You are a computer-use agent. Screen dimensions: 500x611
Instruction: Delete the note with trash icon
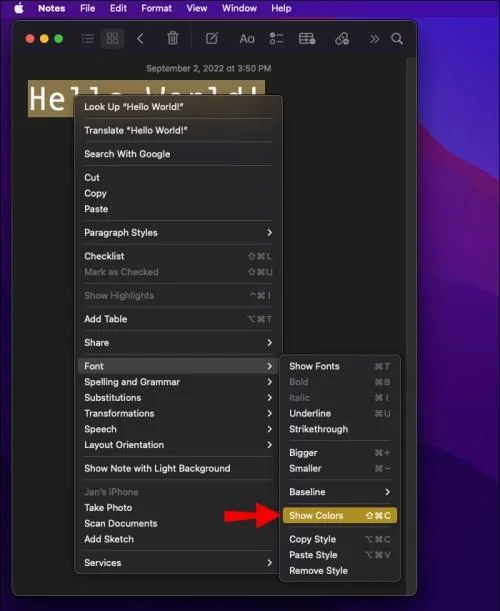pos(173,38)
